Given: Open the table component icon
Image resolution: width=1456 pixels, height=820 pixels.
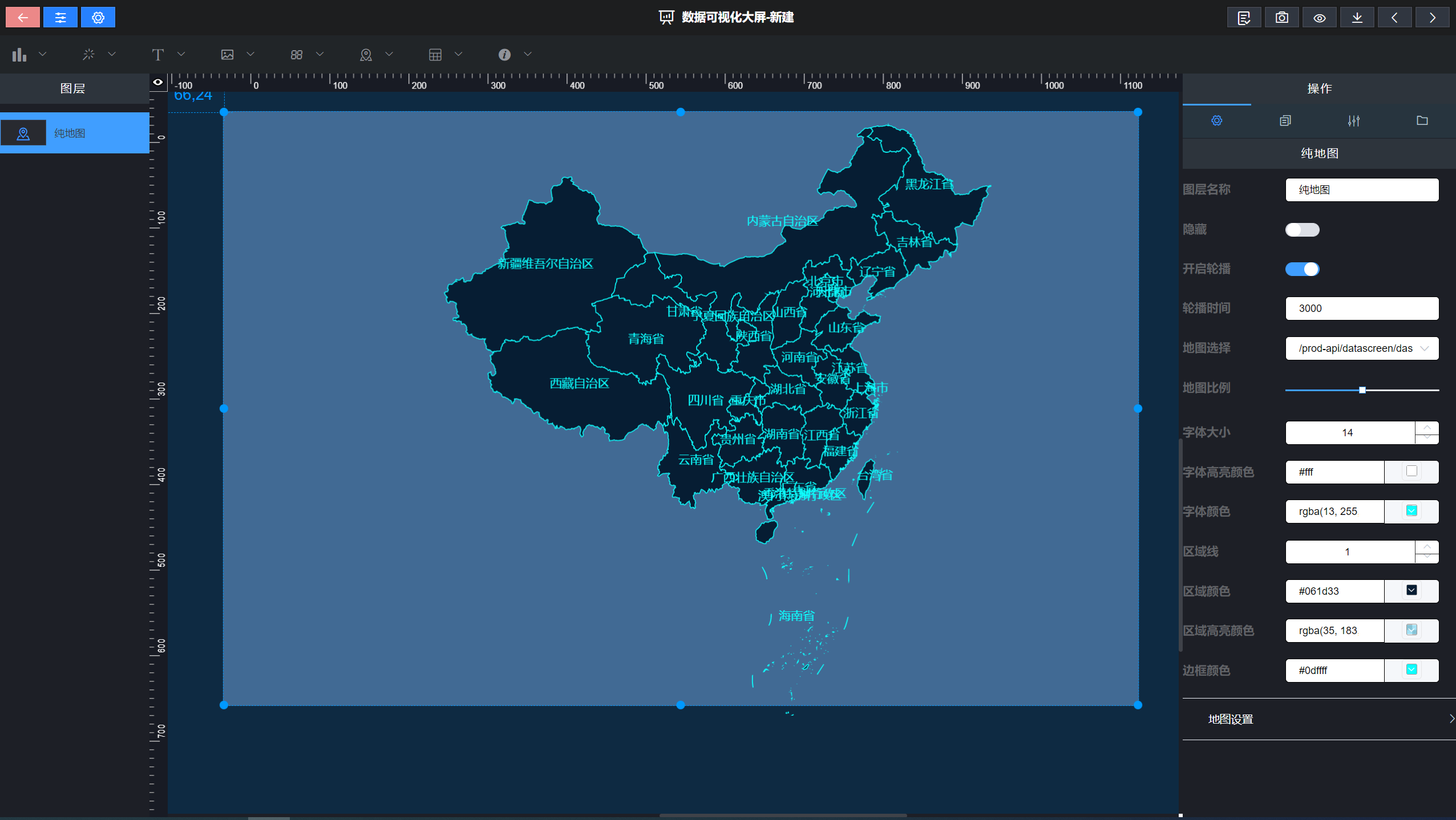Looking at the screenshot, I should point(435,55).
